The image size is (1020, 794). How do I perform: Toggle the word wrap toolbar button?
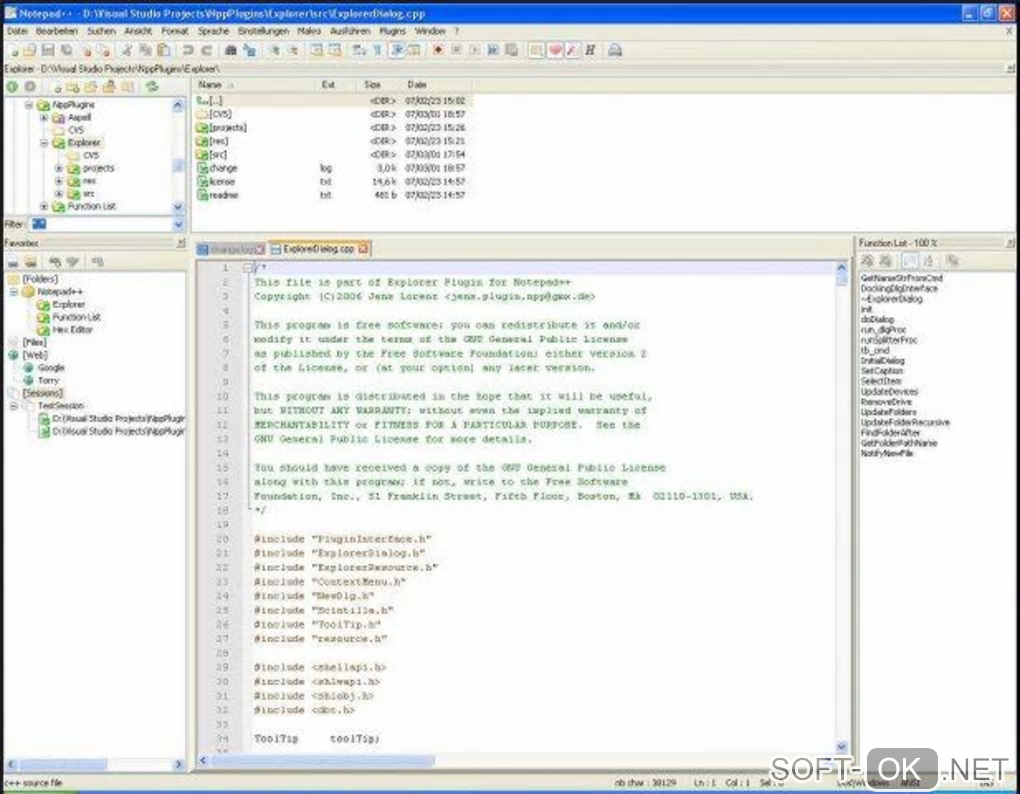coord(359,50)
